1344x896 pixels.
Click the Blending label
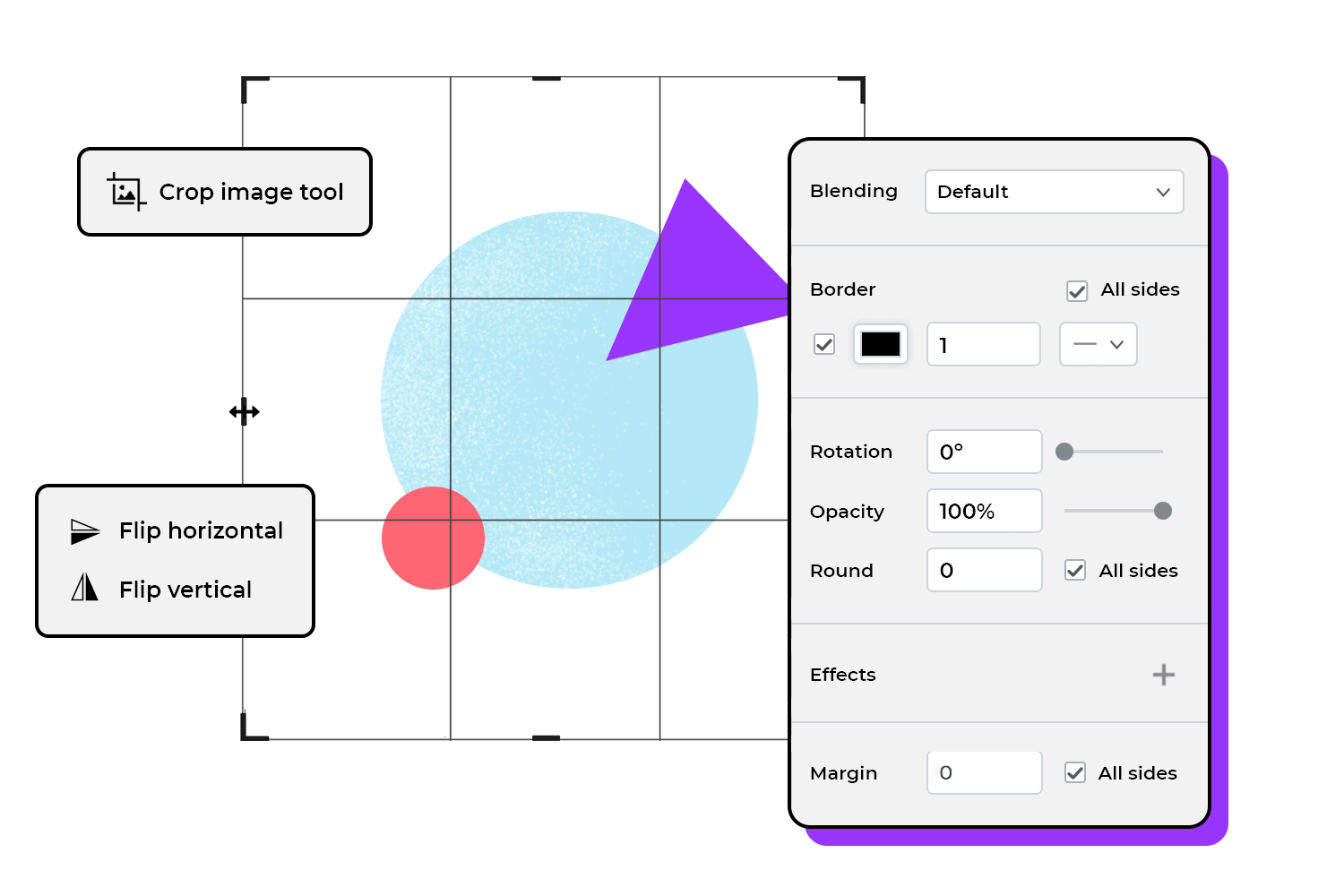[x=854, y=191]
